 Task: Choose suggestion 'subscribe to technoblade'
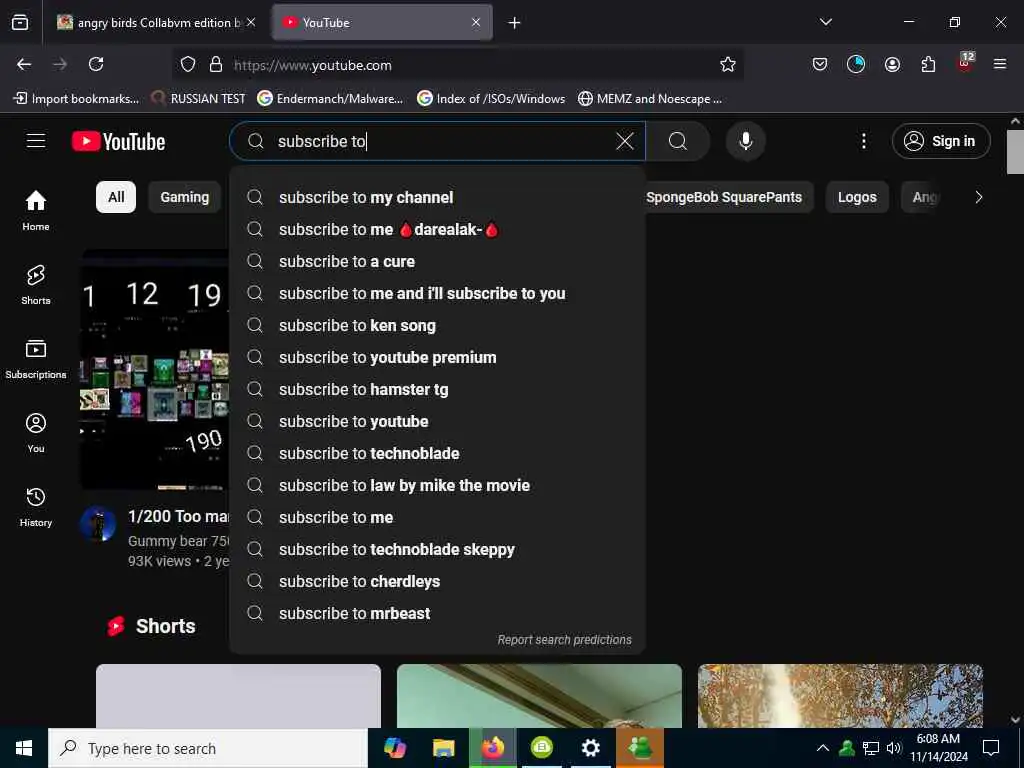tap(437, 453)
